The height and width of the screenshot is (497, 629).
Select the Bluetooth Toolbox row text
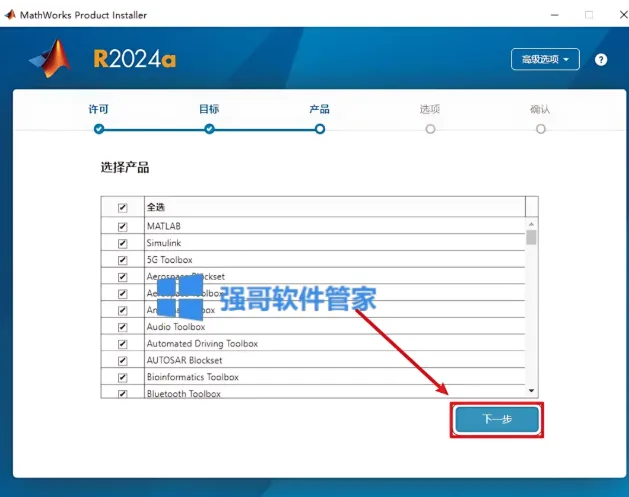[x=184, y=394]
